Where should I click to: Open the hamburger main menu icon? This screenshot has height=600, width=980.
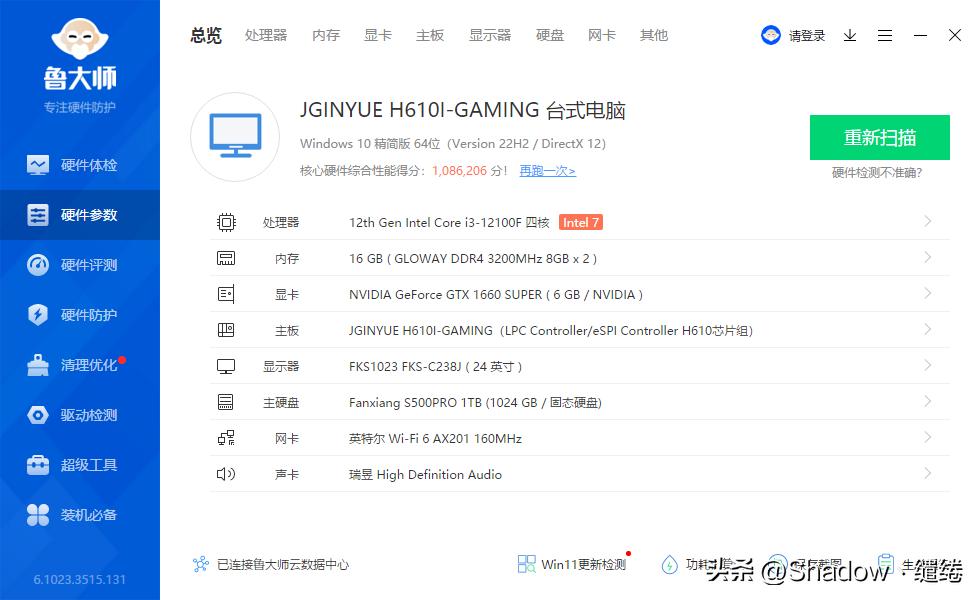pos(884,35)
